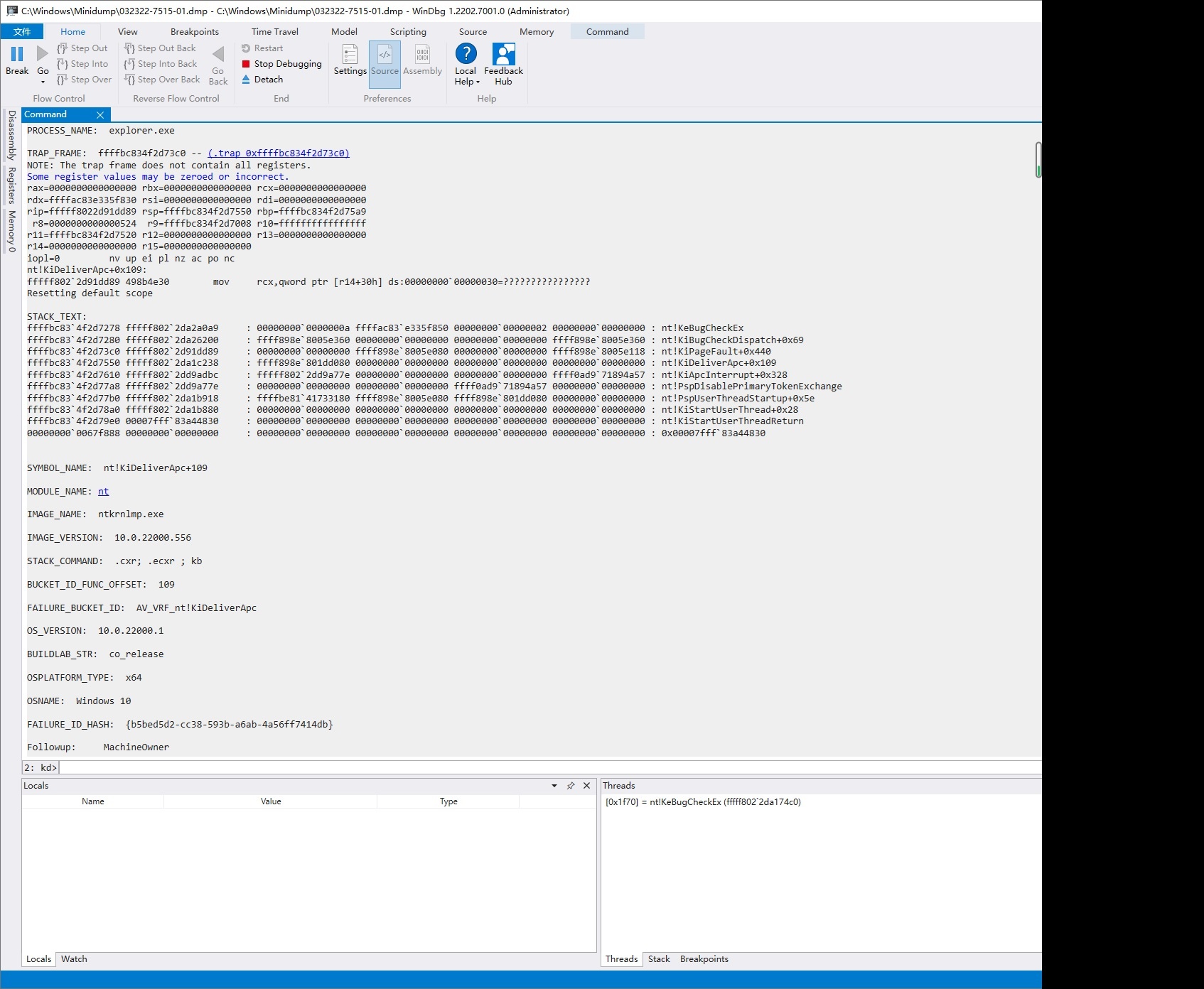Screen dimensions: 1204x989
Task: Open the Settings preferences icon
Action: click(350, 54)
